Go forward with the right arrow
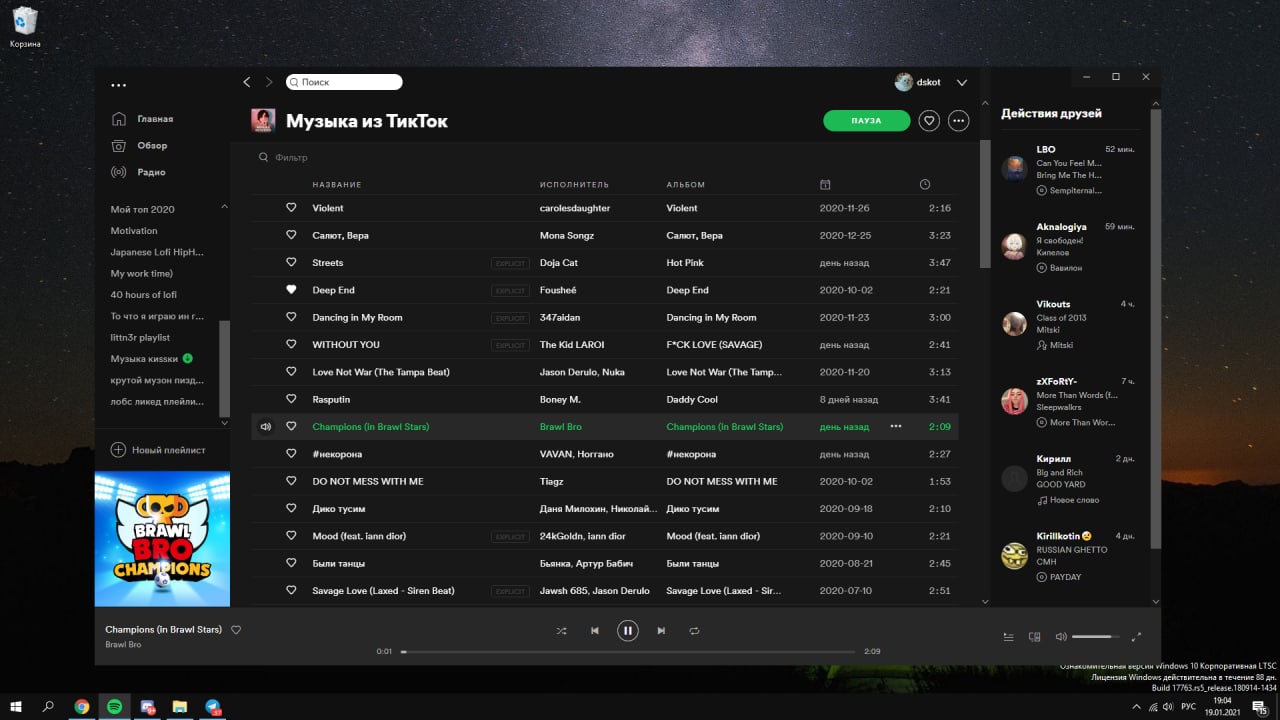1280x720 pixels. pyautogui.click(x=269, y=82)
